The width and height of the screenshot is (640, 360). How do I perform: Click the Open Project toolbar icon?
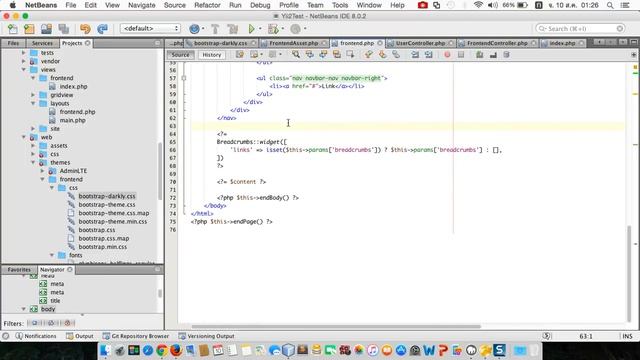(46, 29)
